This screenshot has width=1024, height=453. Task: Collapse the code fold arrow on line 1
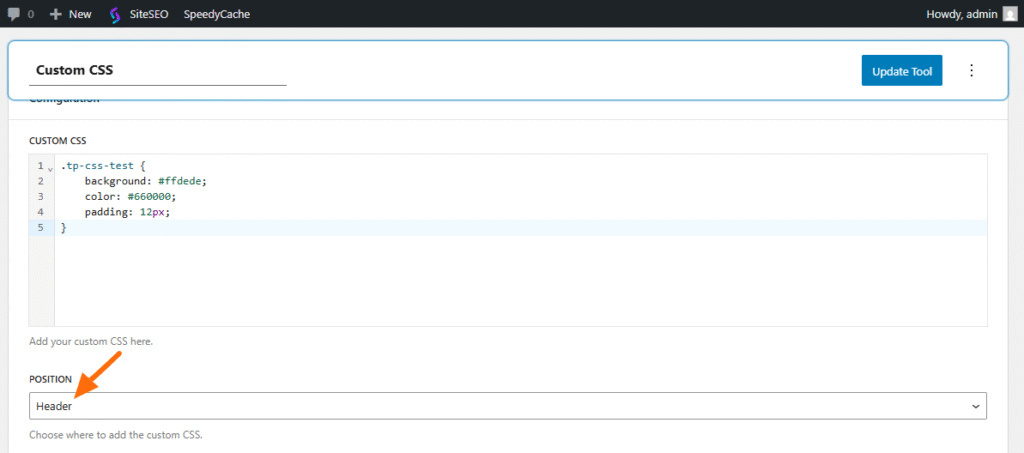50,168
